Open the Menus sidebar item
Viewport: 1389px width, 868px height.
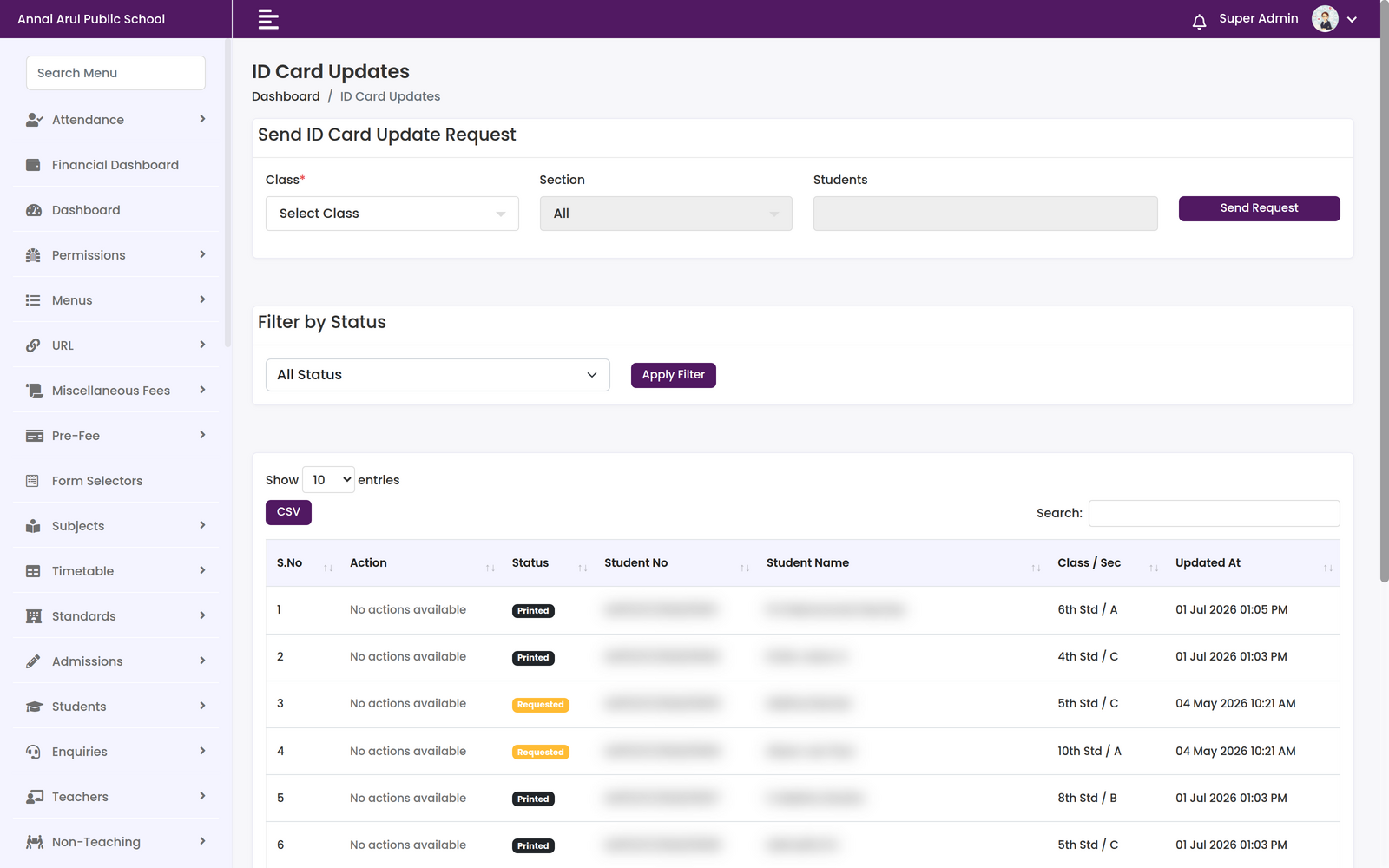[x=115, y=300]
